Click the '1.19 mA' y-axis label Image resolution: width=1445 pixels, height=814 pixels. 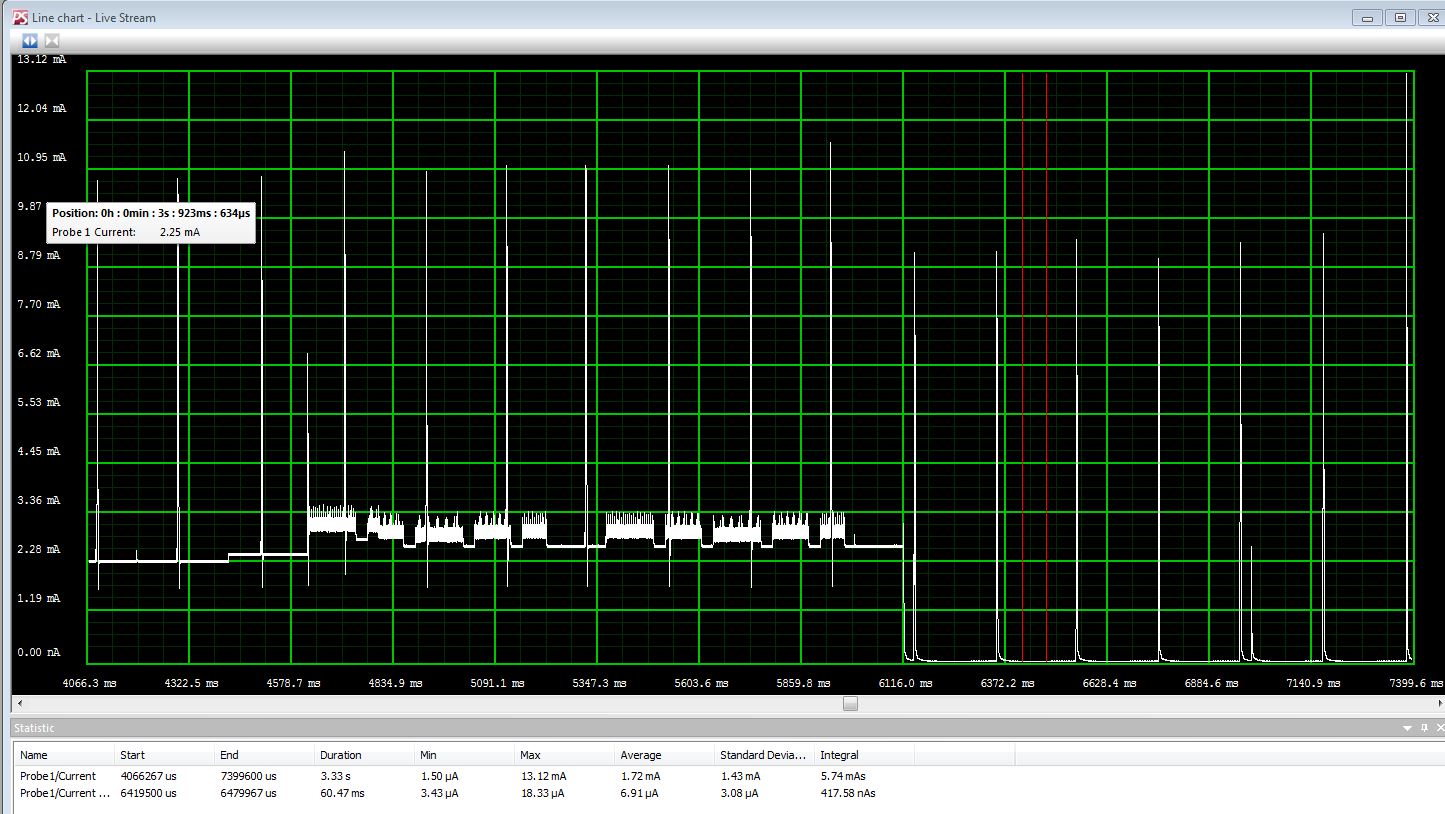click(x=39, y=598)
